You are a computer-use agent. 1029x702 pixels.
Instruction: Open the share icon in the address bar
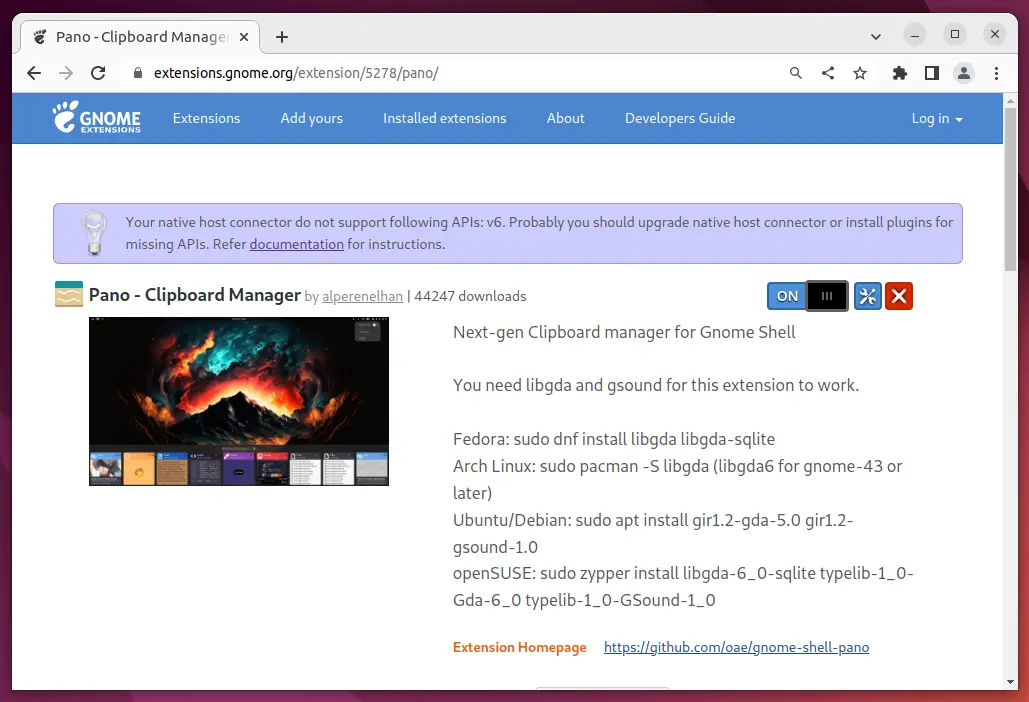(827, 72)
